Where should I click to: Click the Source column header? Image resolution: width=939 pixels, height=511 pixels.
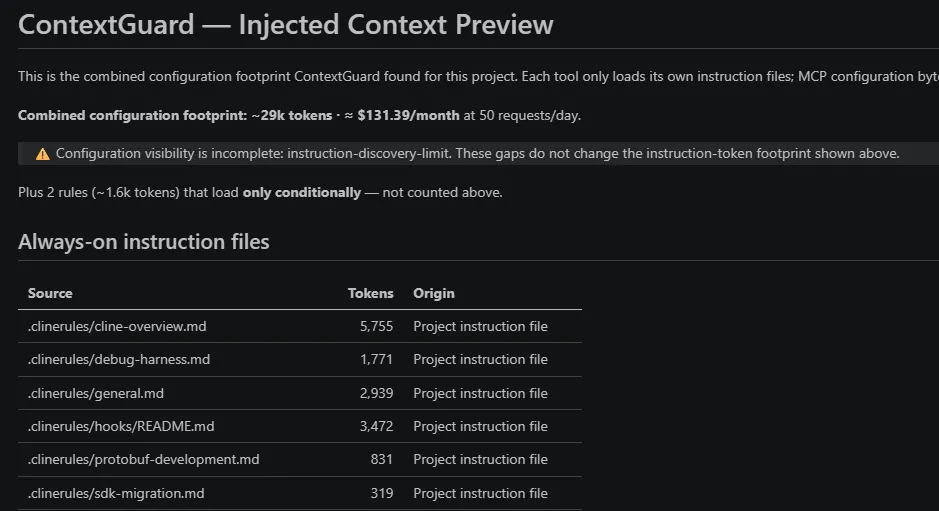coord(50,293)
